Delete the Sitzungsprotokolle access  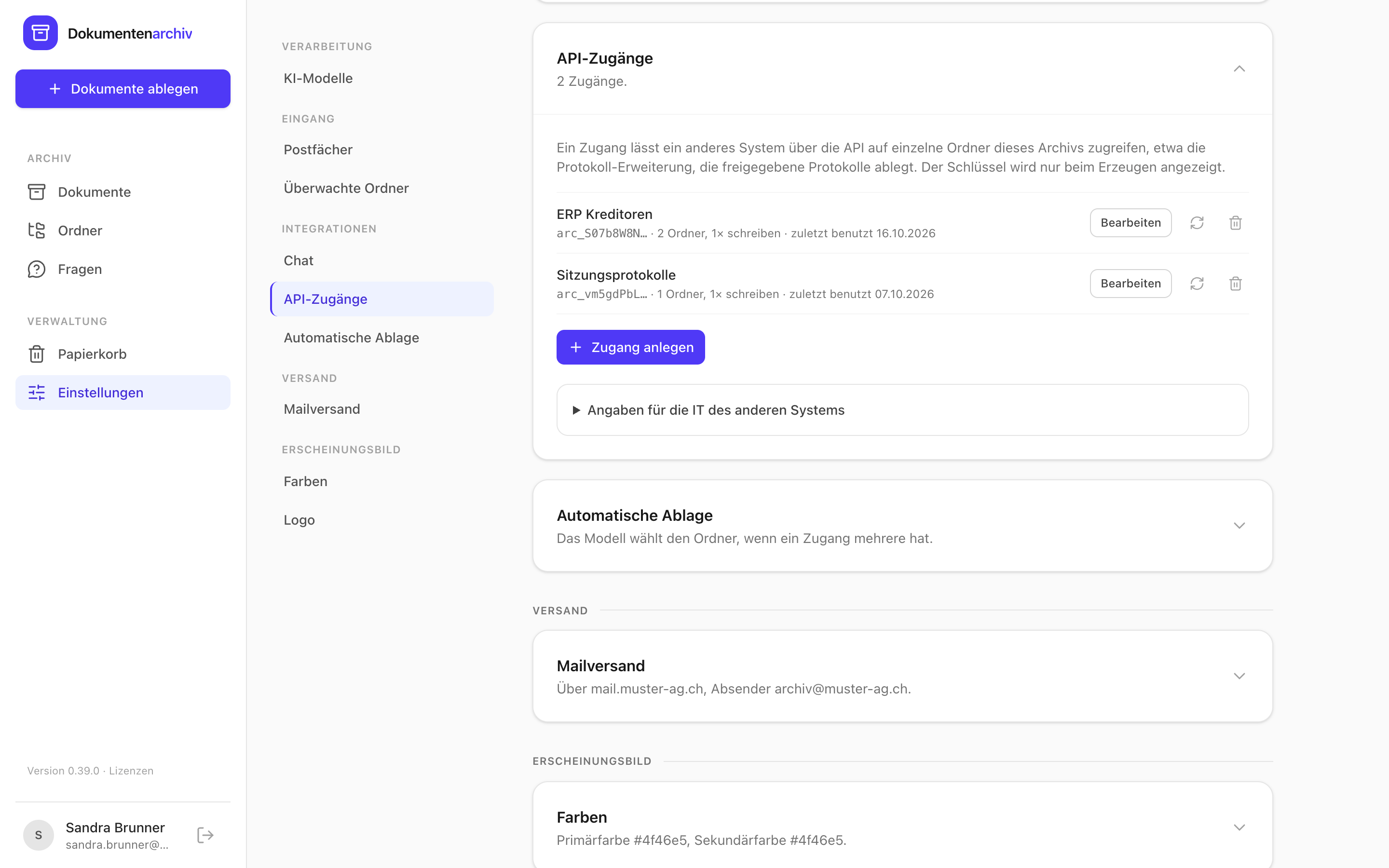pyautogui.click(x=1235, y=284)
